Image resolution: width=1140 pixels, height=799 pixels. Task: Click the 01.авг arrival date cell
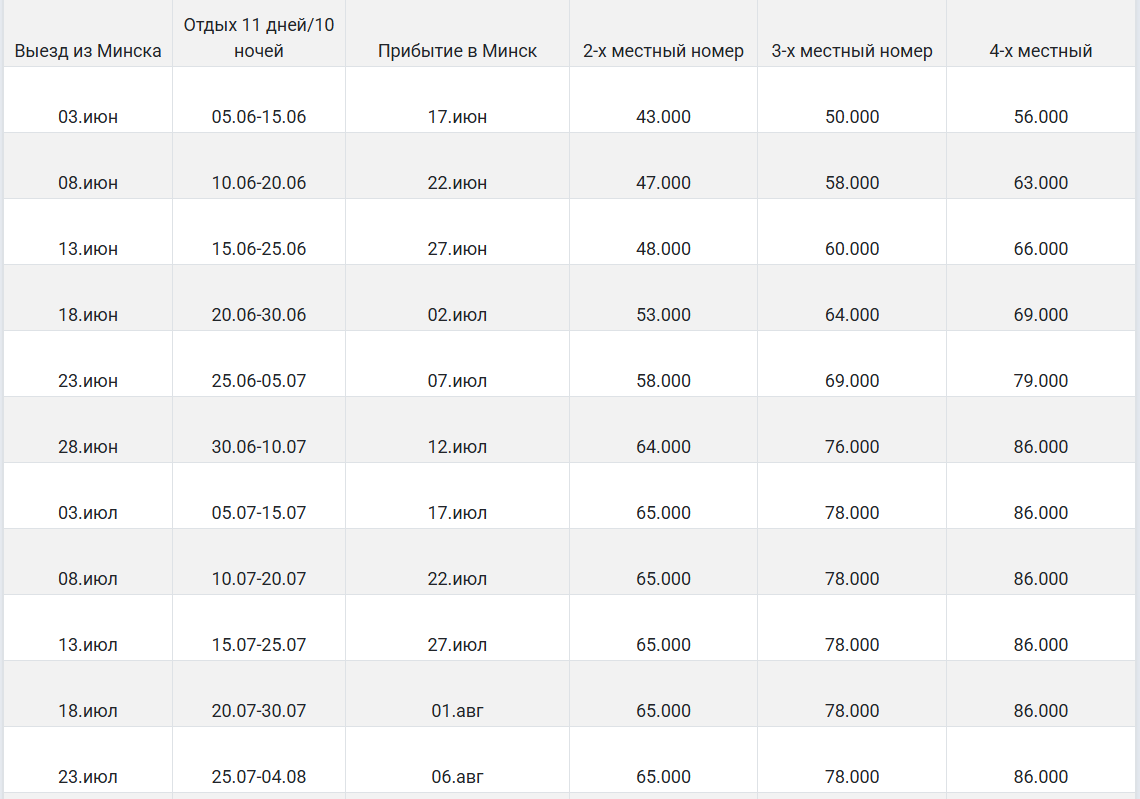coord(457,711)
